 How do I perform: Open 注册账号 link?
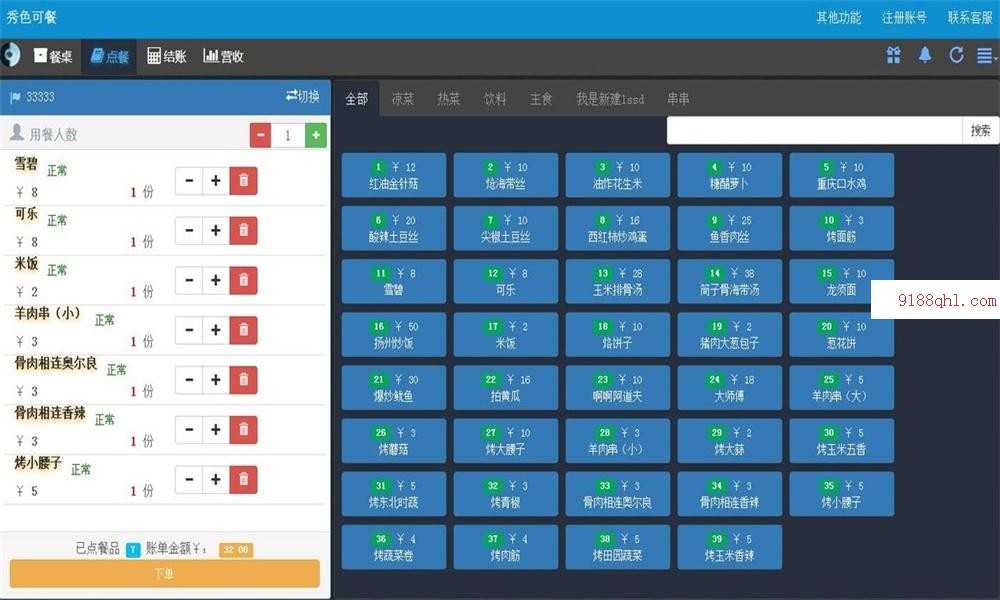(904, 17)
